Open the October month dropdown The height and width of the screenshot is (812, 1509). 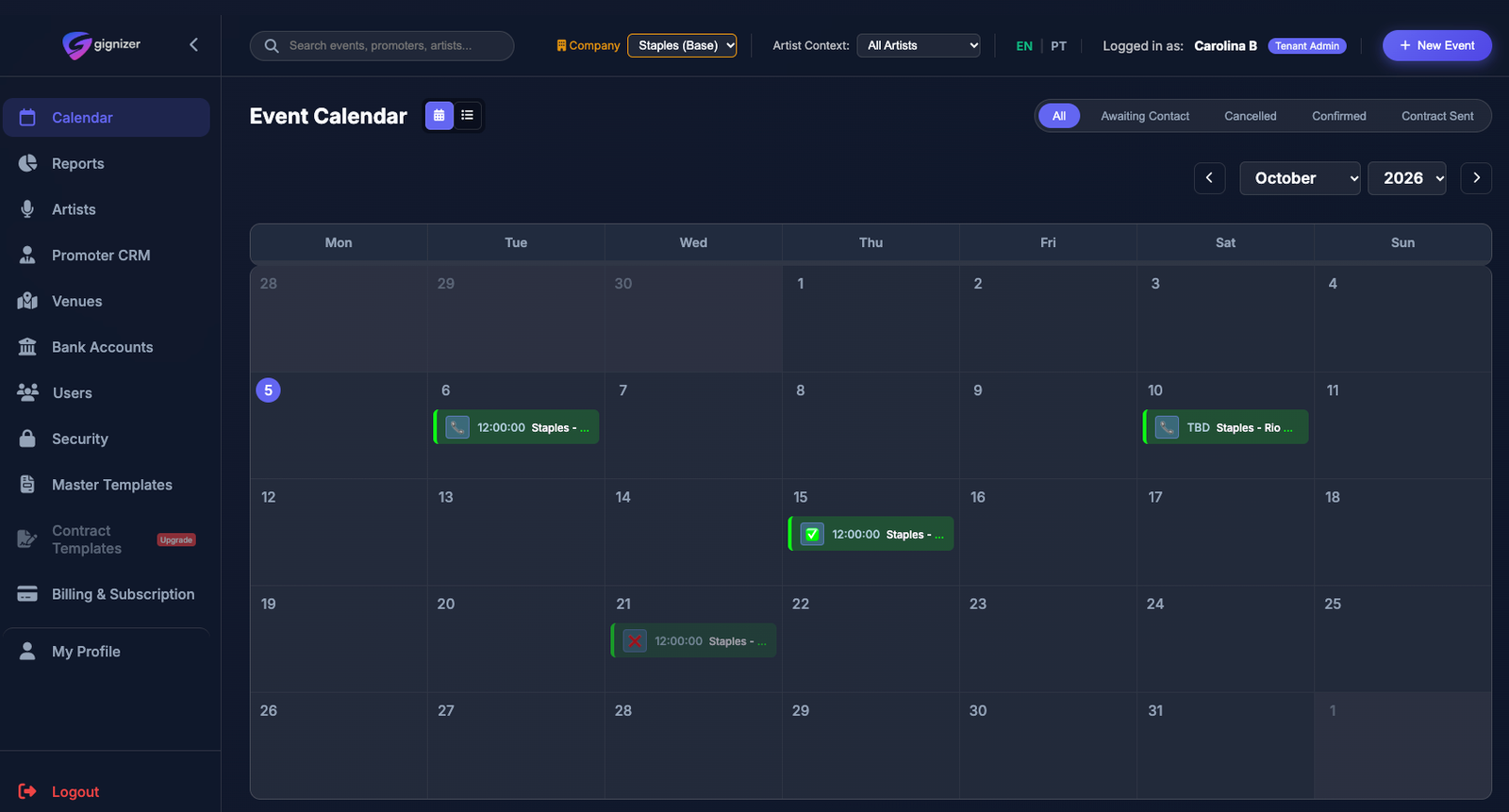1300,178
